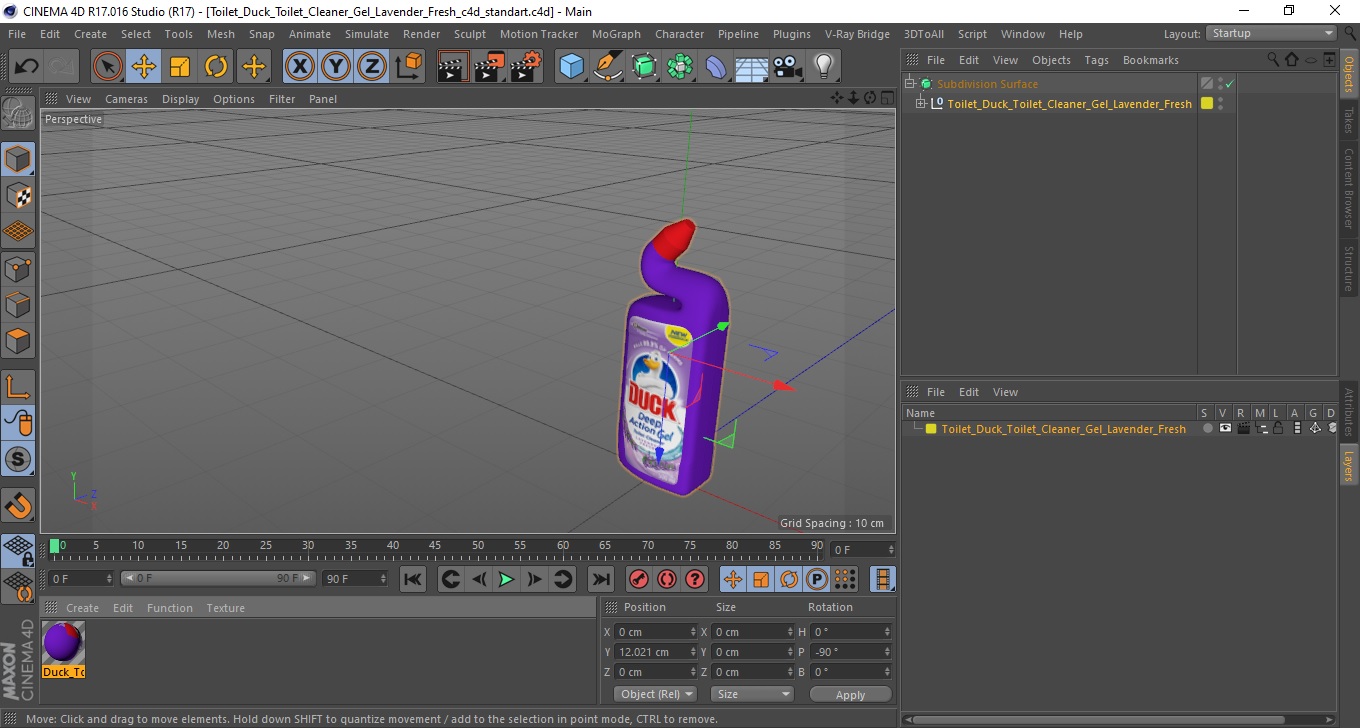Open the V-Ray Bridge menu
The height and width of the screenshot is (728, 1360).
pyautogui.click(x=857, y=34)
